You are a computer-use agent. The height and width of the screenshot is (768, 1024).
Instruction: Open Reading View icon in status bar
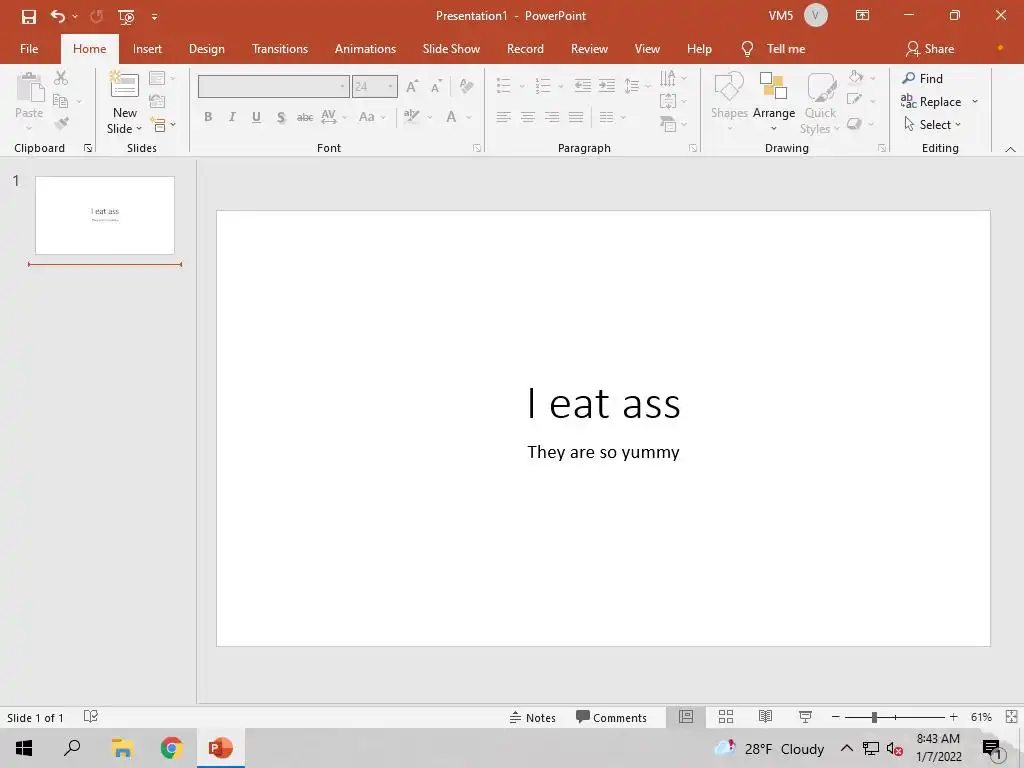pyautogui.click(x=765, y=717)
